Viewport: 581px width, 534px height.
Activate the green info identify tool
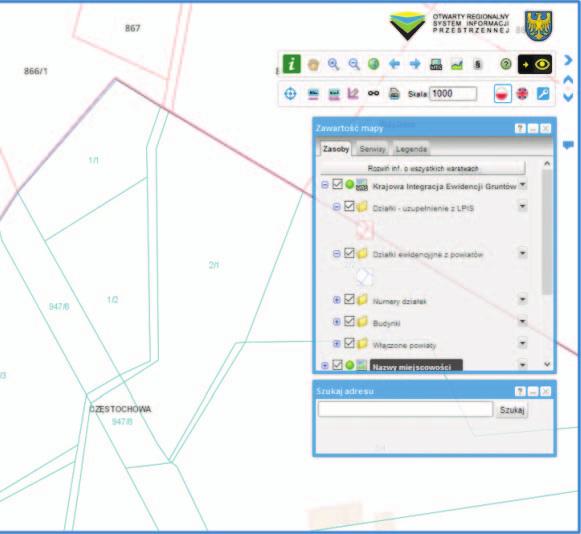point(292,64)
